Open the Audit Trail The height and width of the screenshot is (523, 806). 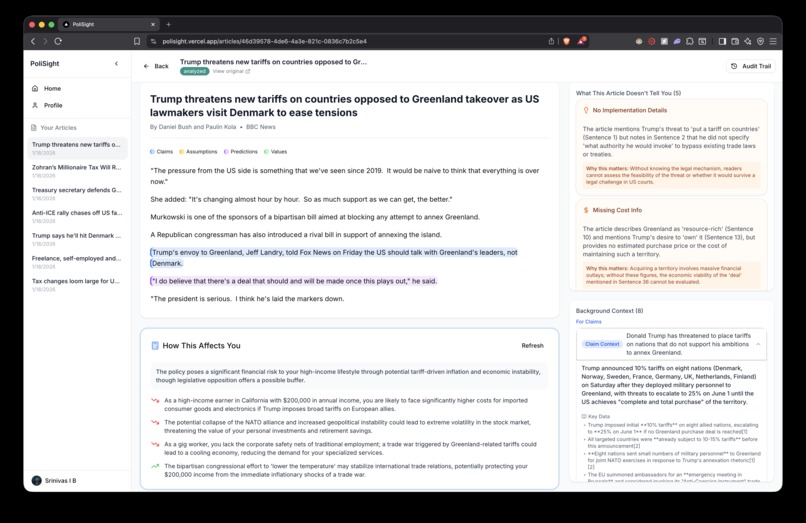pos(751,66)
